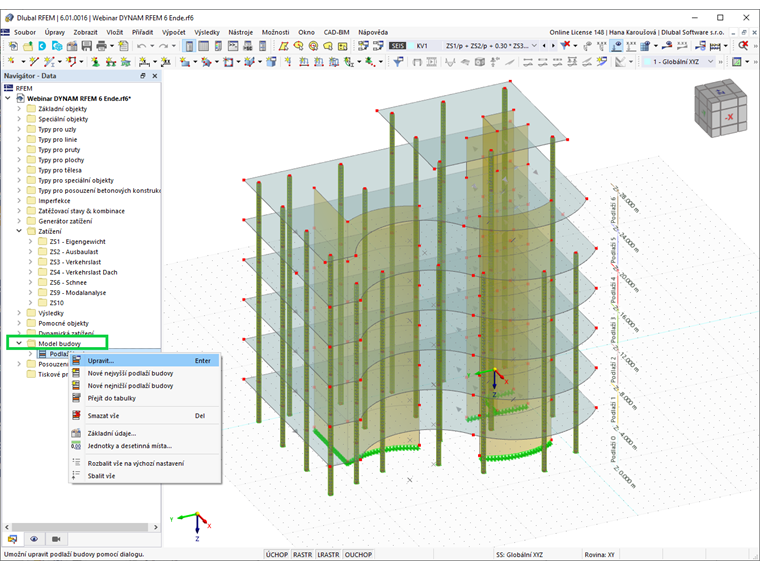Click the Save floppy disk icon
Image resolution: width=760 pixels, height=570 pixels.
[x=87, y=46]
